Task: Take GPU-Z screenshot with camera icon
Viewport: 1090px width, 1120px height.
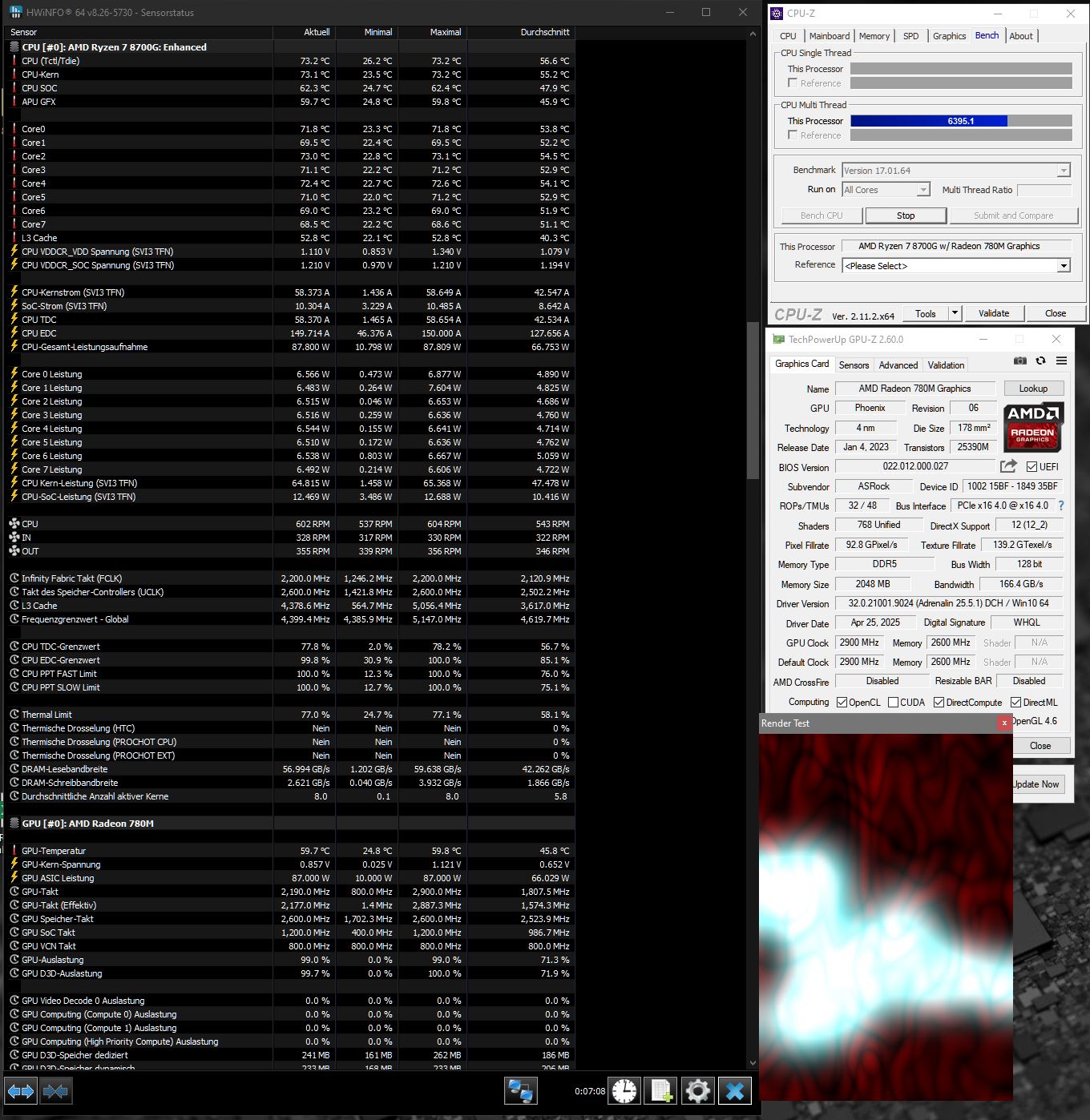Action: click(x=1019, y=361)
